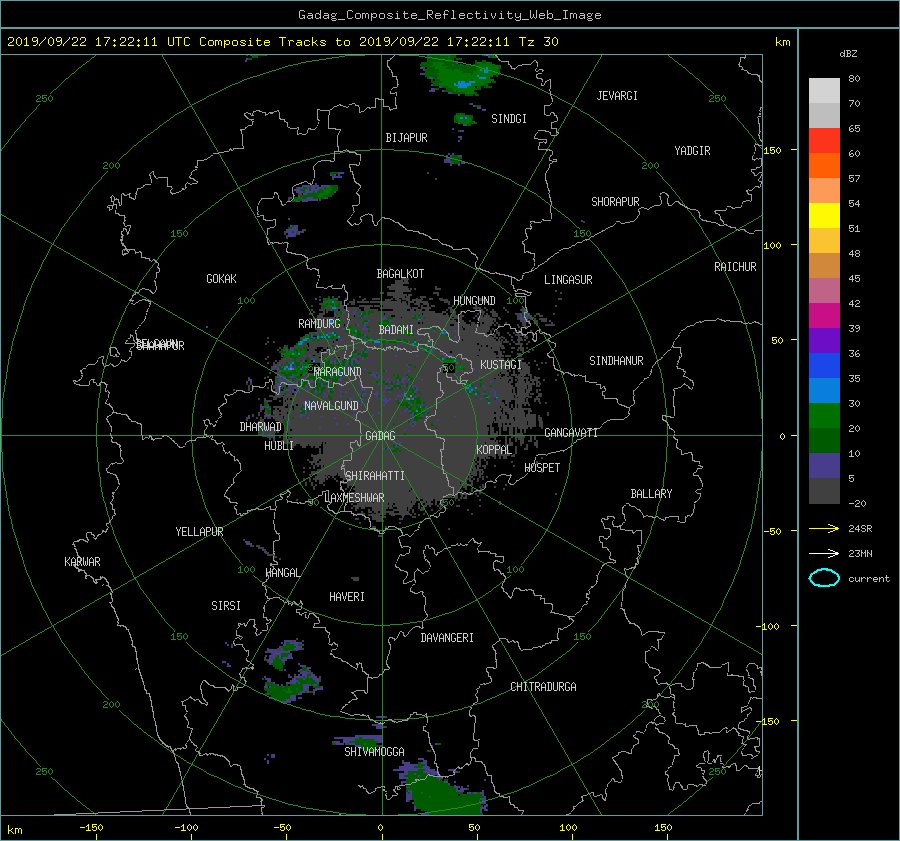Select the purple 36 dBZ legend color
The width and height of the screenshot is (900, 841).
coord(824,341)
